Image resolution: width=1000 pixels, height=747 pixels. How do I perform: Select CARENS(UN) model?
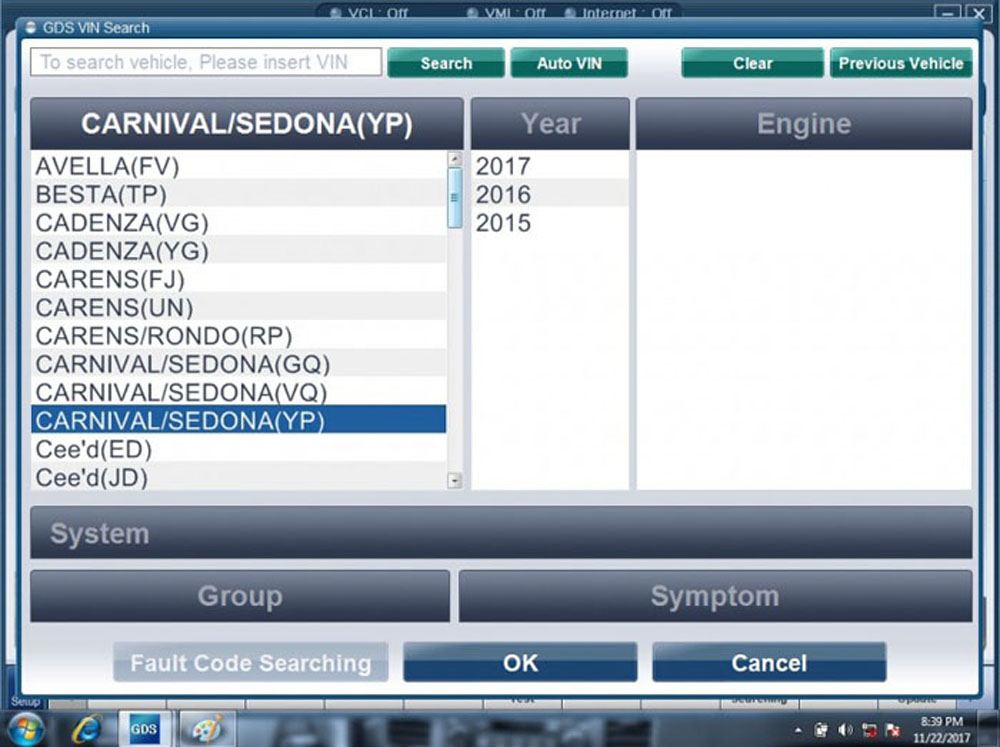pos(239,307)
